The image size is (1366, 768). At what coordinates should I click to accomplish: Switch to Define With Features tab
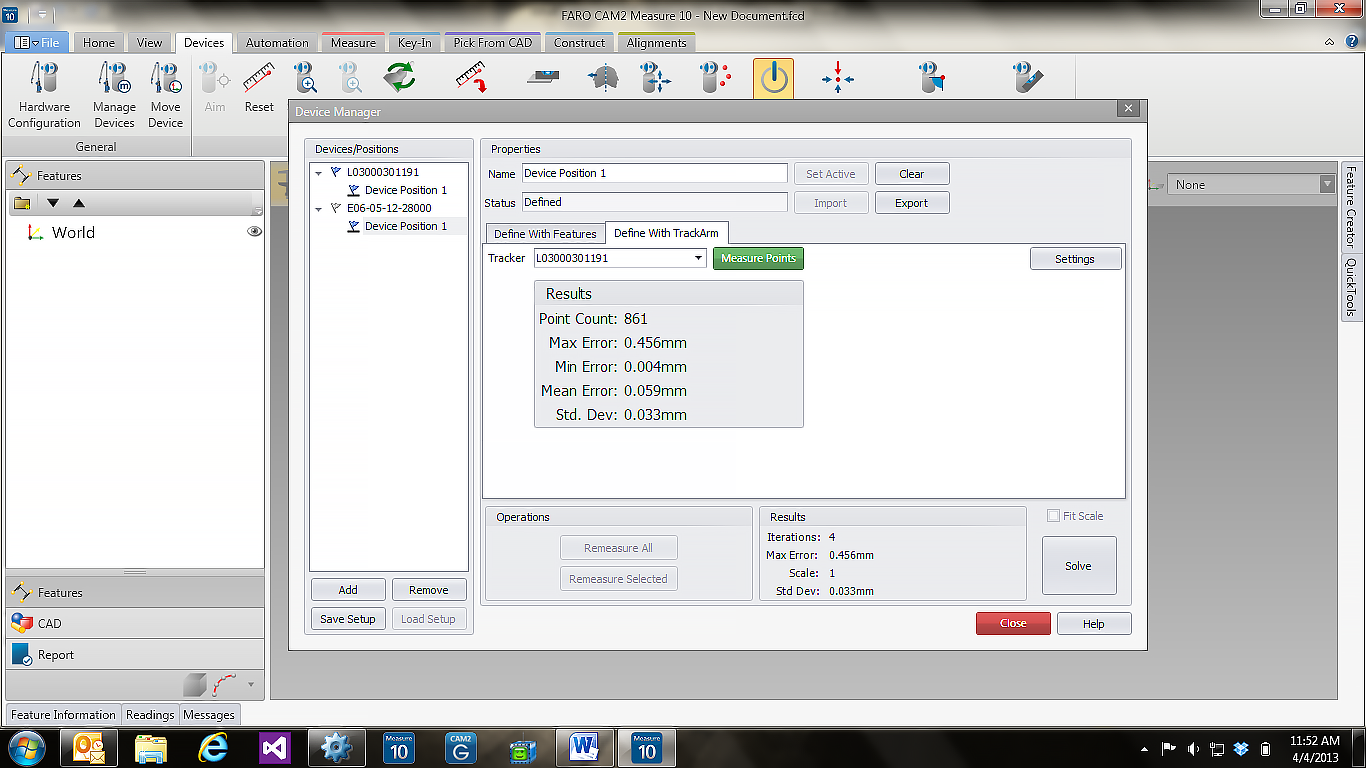point(545,234)
